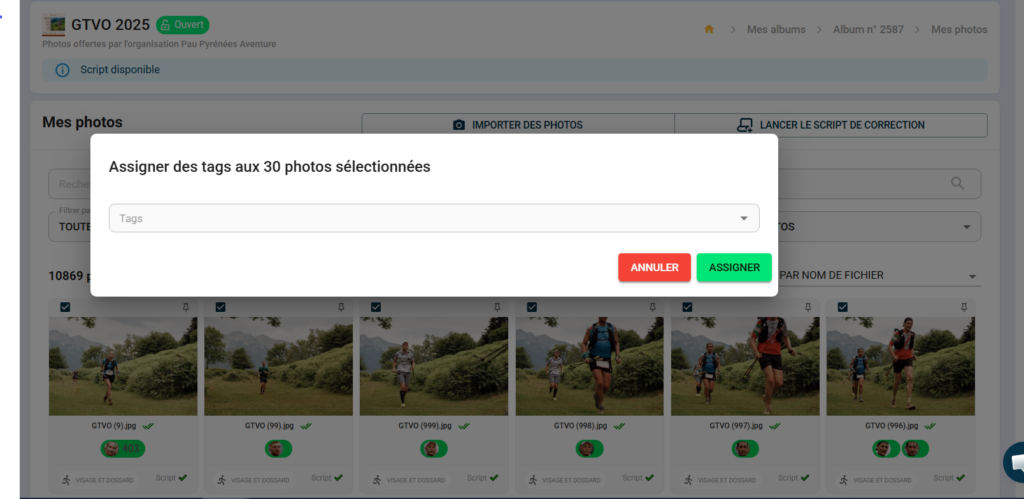Click the pin icon on GTVO (9).jpg

(x=186, y=307)
